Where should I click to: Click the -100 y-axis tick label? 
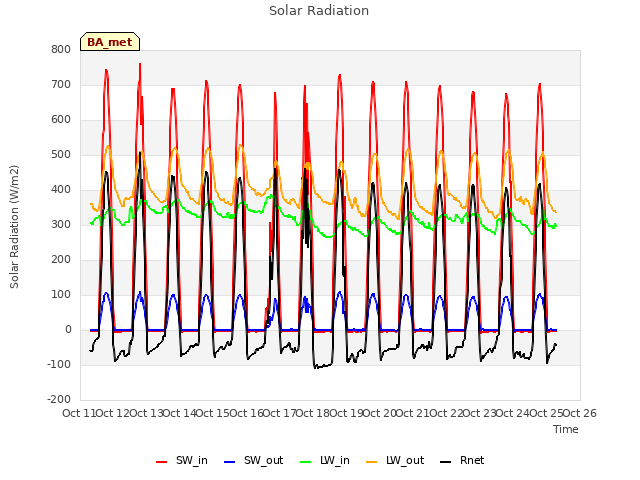(x=59, y=364)
